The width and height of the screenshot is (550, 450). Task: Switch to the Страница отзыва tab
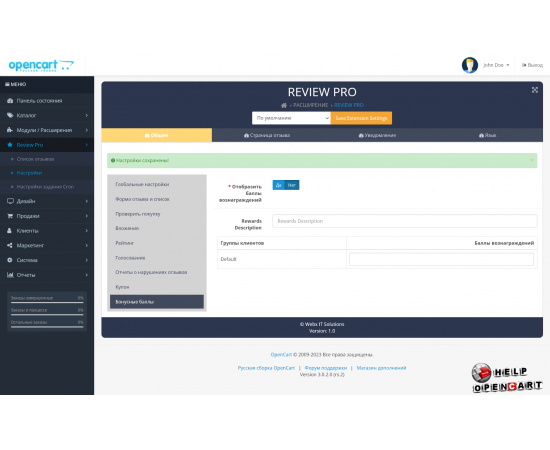[267, 135]
